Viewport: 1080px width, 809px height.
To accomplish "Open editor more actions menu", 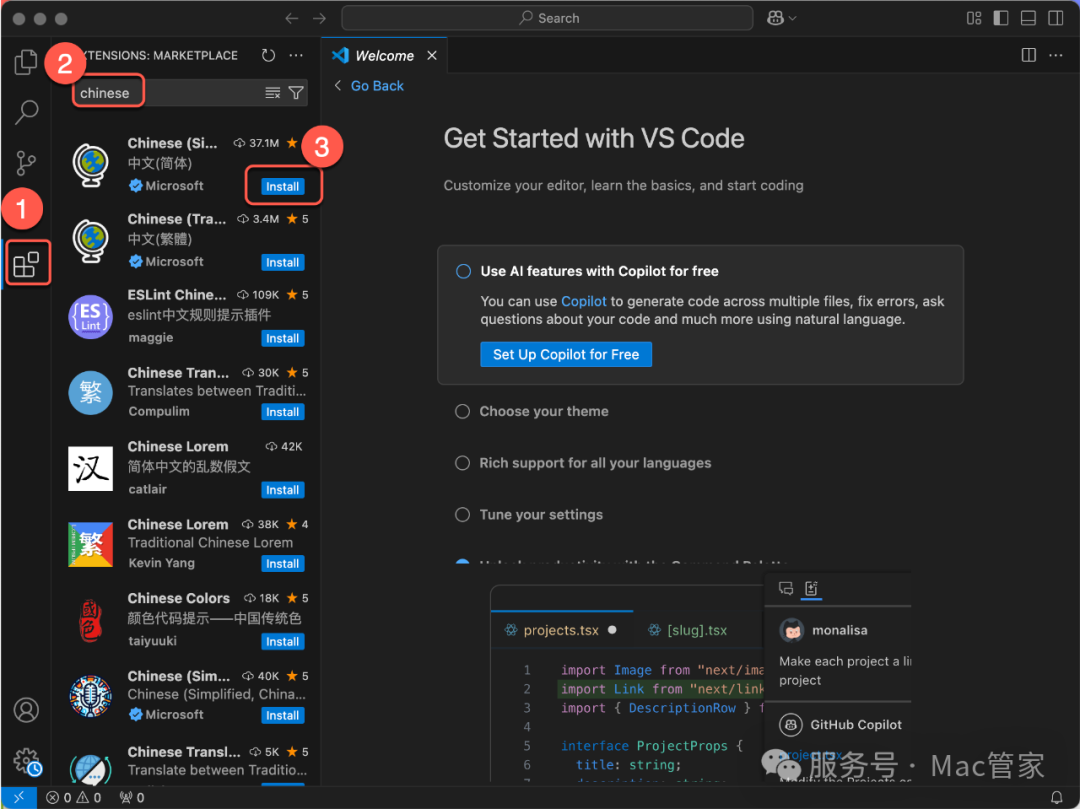I will tap(1056, 55).
